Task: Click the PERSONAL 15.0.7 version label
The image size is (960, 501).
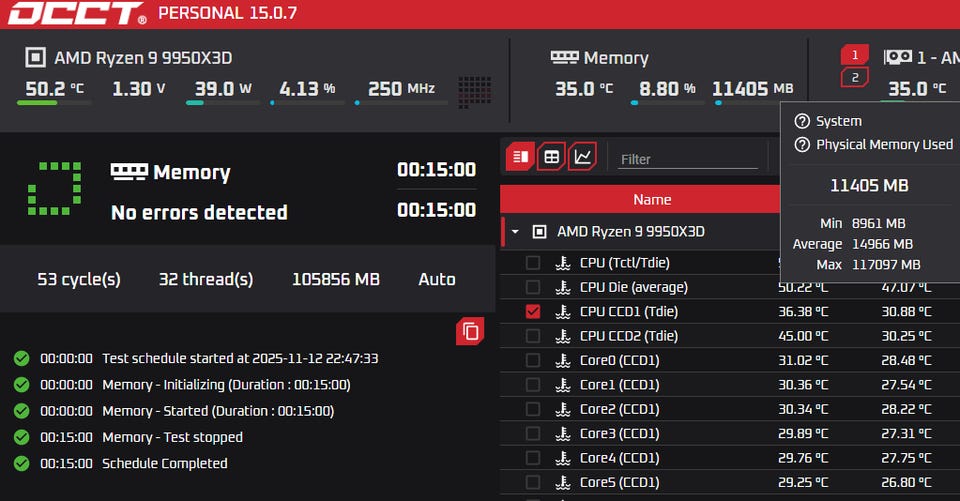Action: pos(227,13)
